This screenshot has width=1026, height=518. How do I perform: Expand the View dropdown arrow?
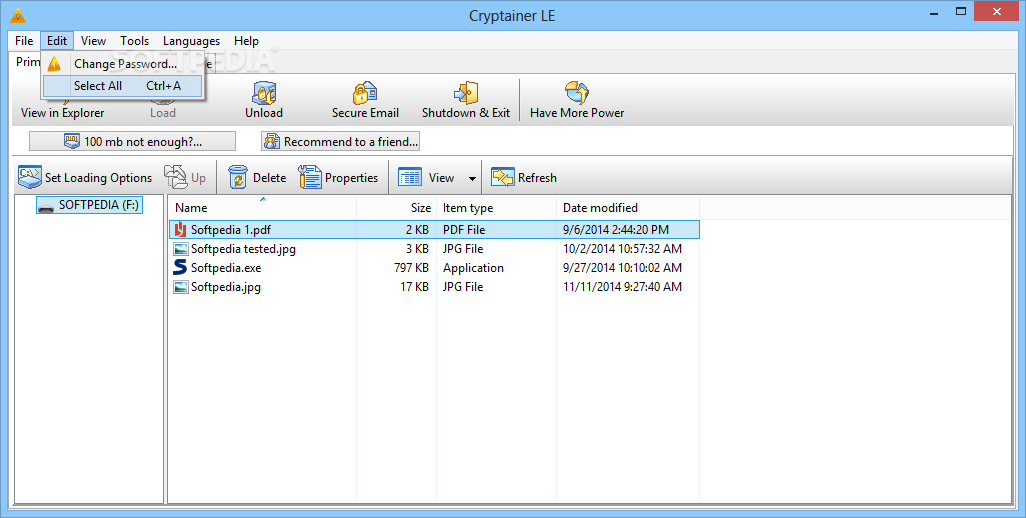pyautogui.click(x=472, y=178)
